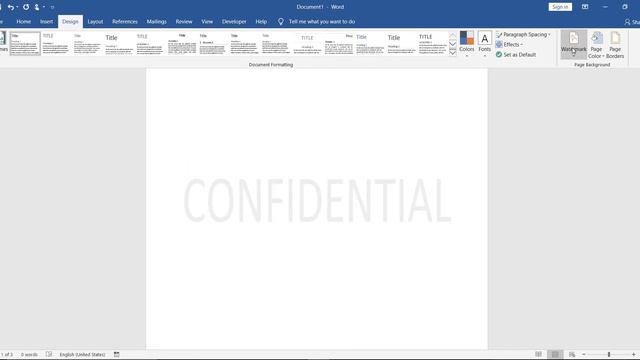The image size is (640, 360).
Task: Open the Developer tab
Action: point(234,22)
